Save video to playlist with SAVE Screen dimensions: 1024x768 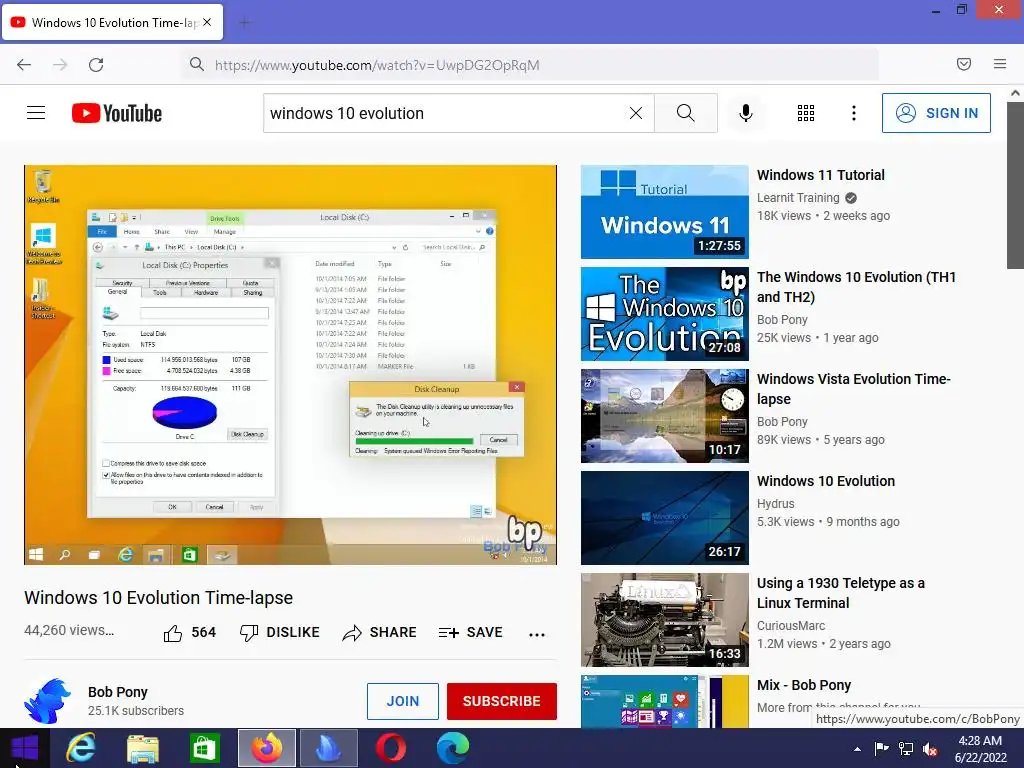(470, 632)
